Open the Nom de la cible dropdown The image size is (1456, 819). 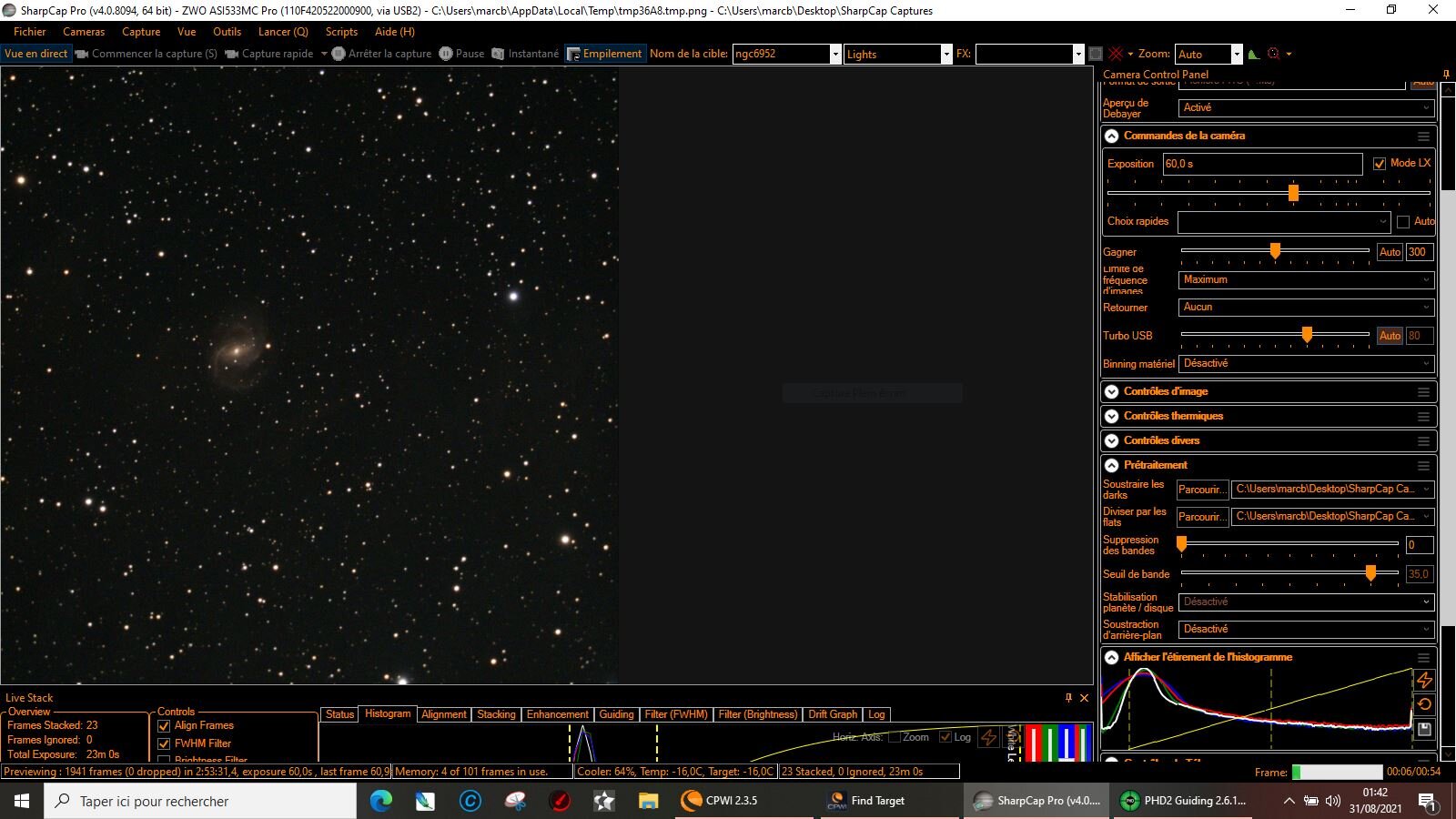tap(835, 55)
